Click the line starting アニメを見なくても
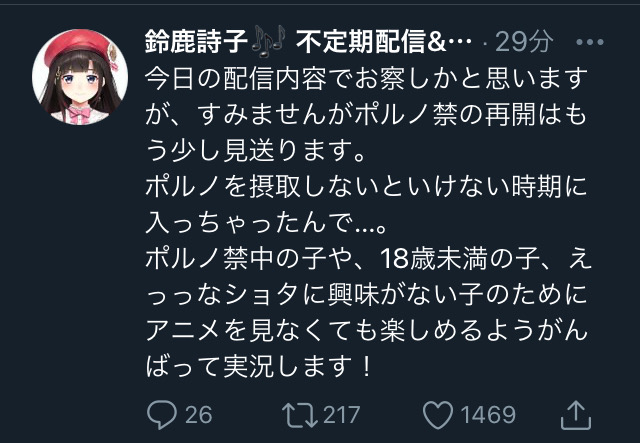 [x=366, y=331]
